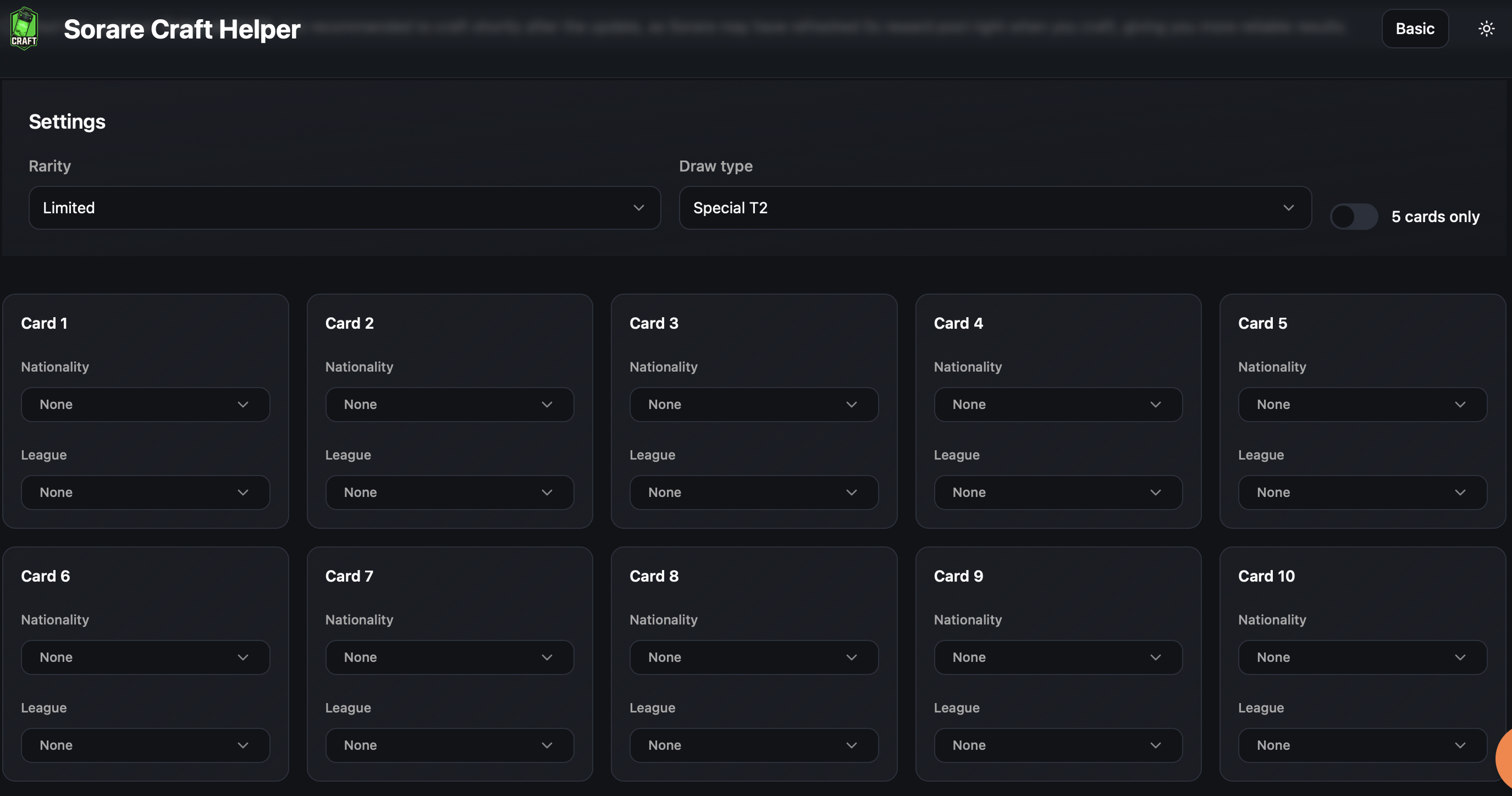Click the Rarity label
The image size is (1512, 796).
[x=50, y=166]
